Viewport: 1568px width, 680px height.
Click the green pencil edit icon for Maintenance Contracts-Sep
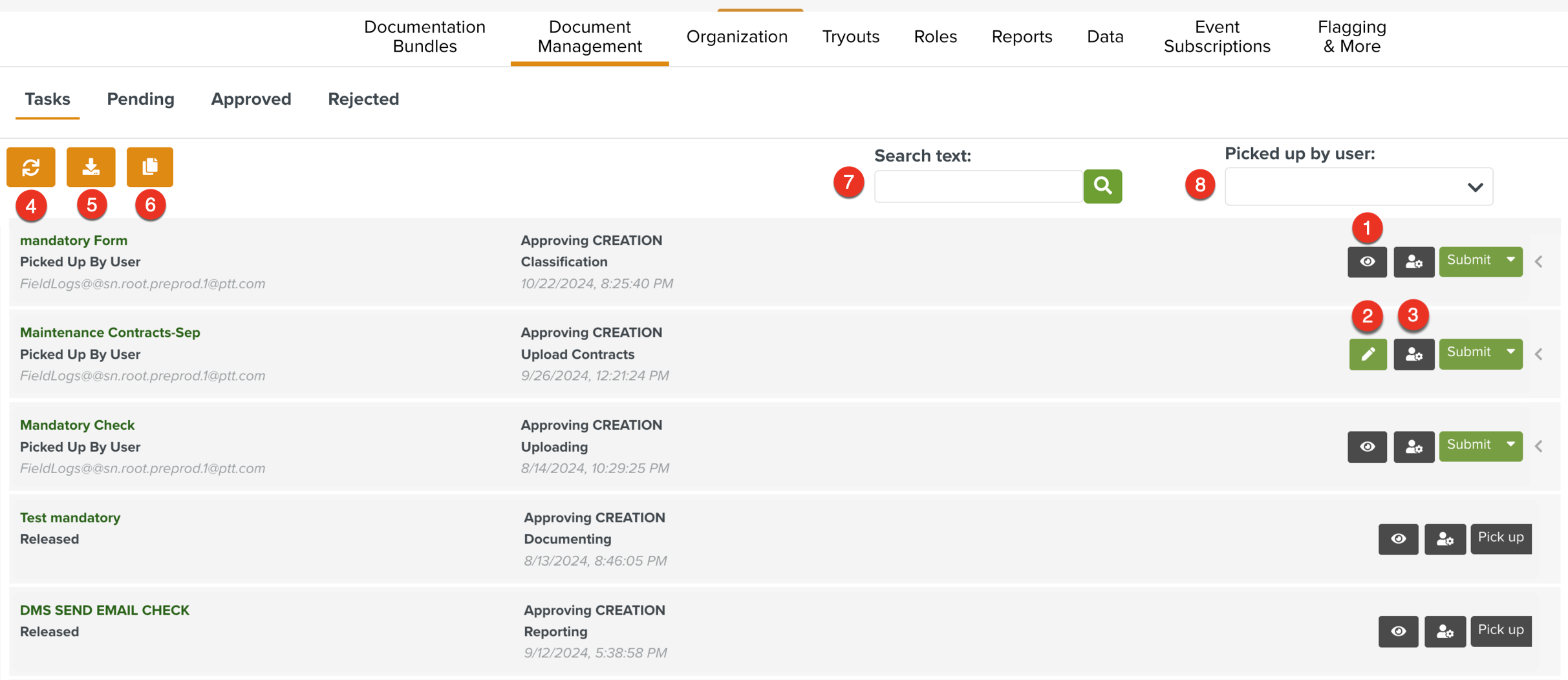tap(1368, 354)
